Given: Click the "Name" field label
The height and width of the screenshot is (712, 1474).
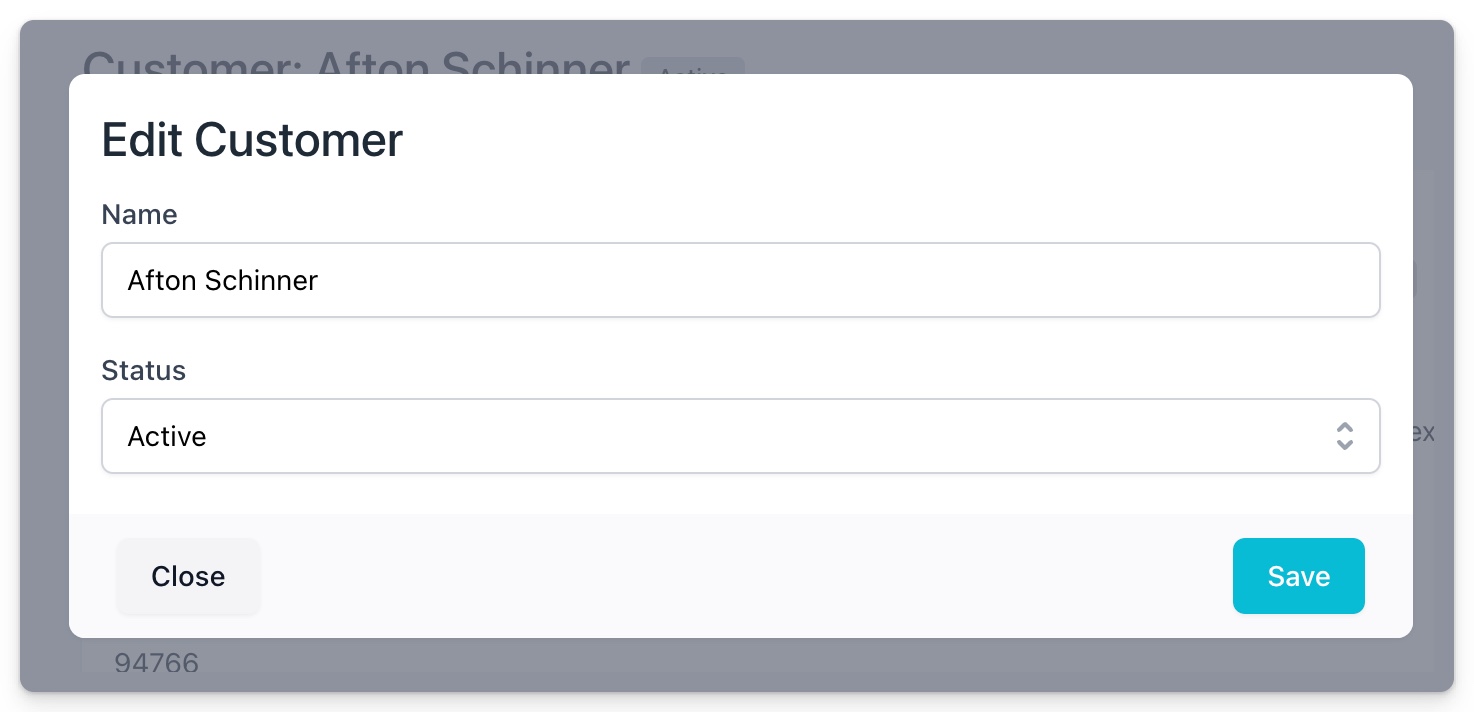Looking at the screenshot, I should pyautogui.click(x=139, y=215).
